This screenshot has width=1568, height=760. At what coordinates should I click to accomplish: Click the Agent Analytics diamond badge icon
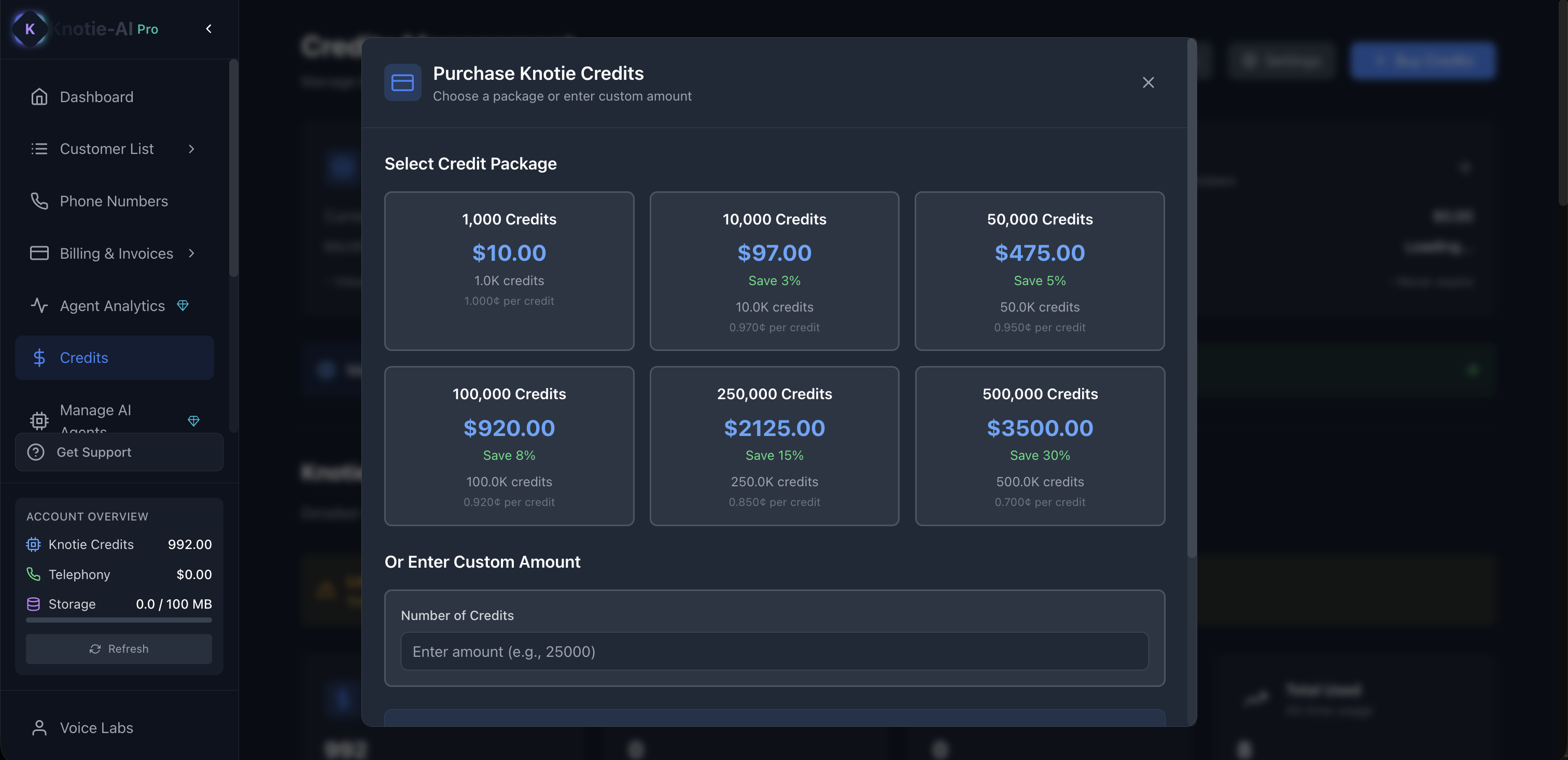tap(183, 305)
